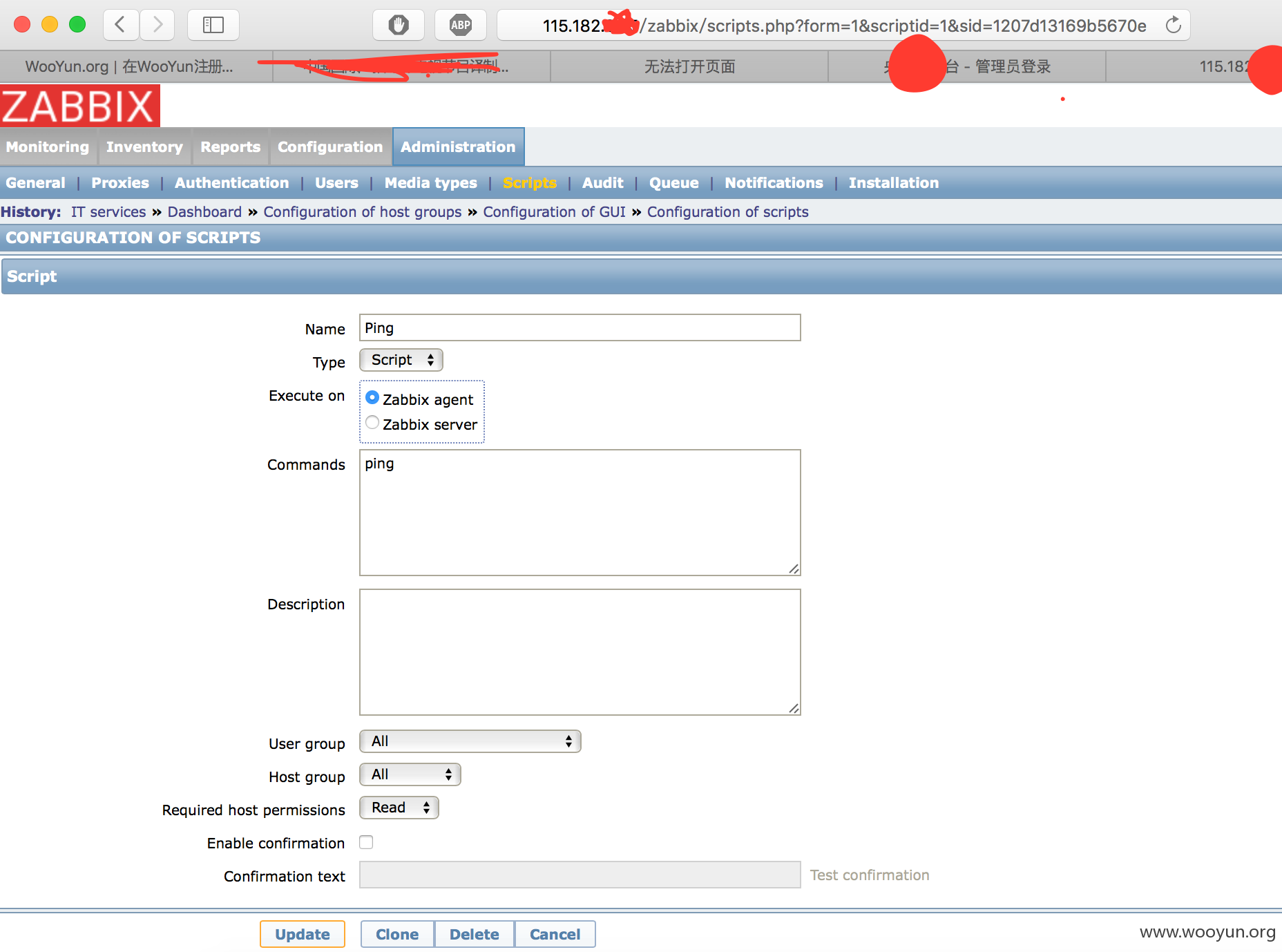1282x952 pixels.
Task: Go to the Notifications submenu
Action: point(774,183)
